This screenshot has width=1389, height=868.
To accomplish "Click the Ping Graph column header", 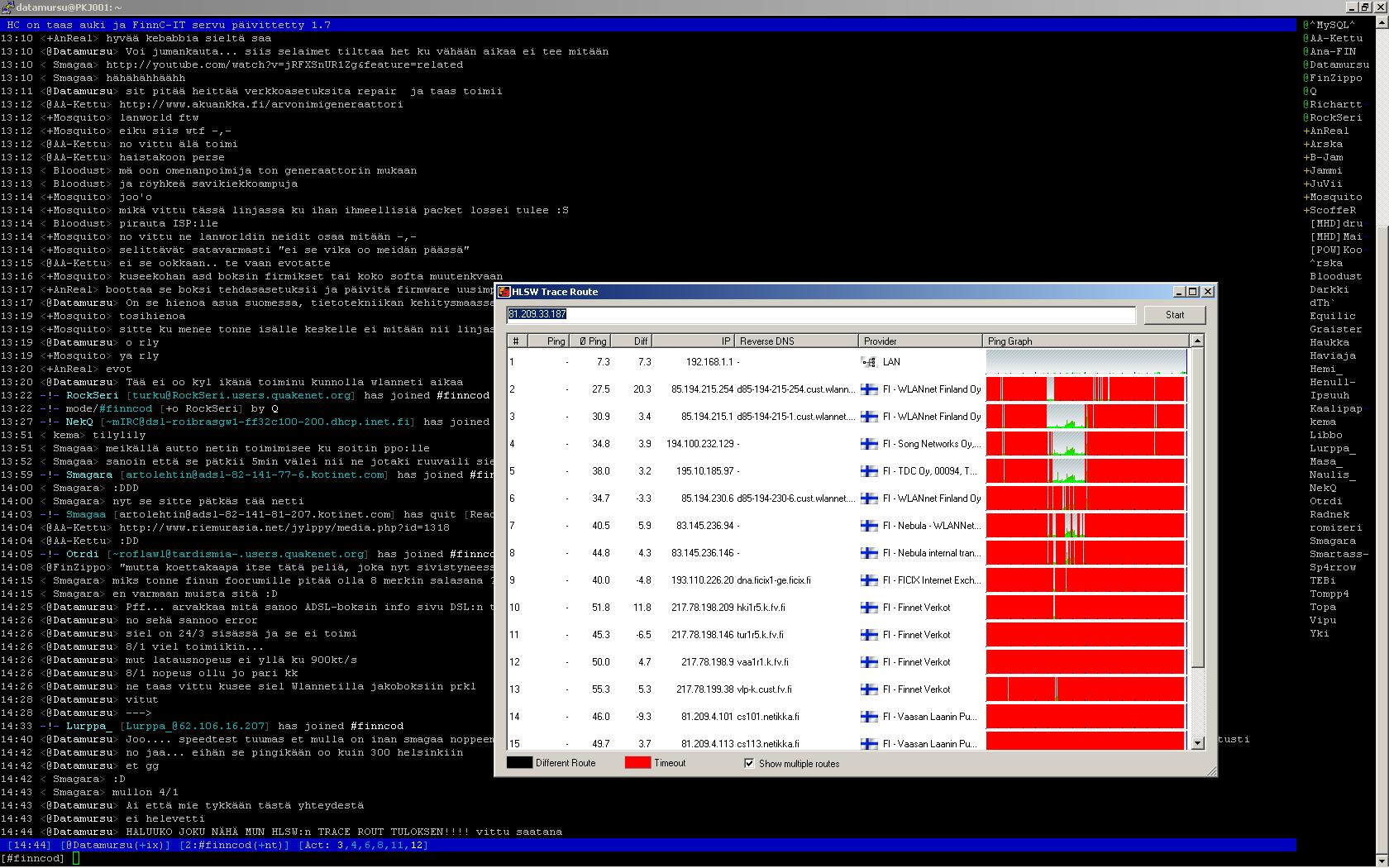I will tap(1085, 341).
